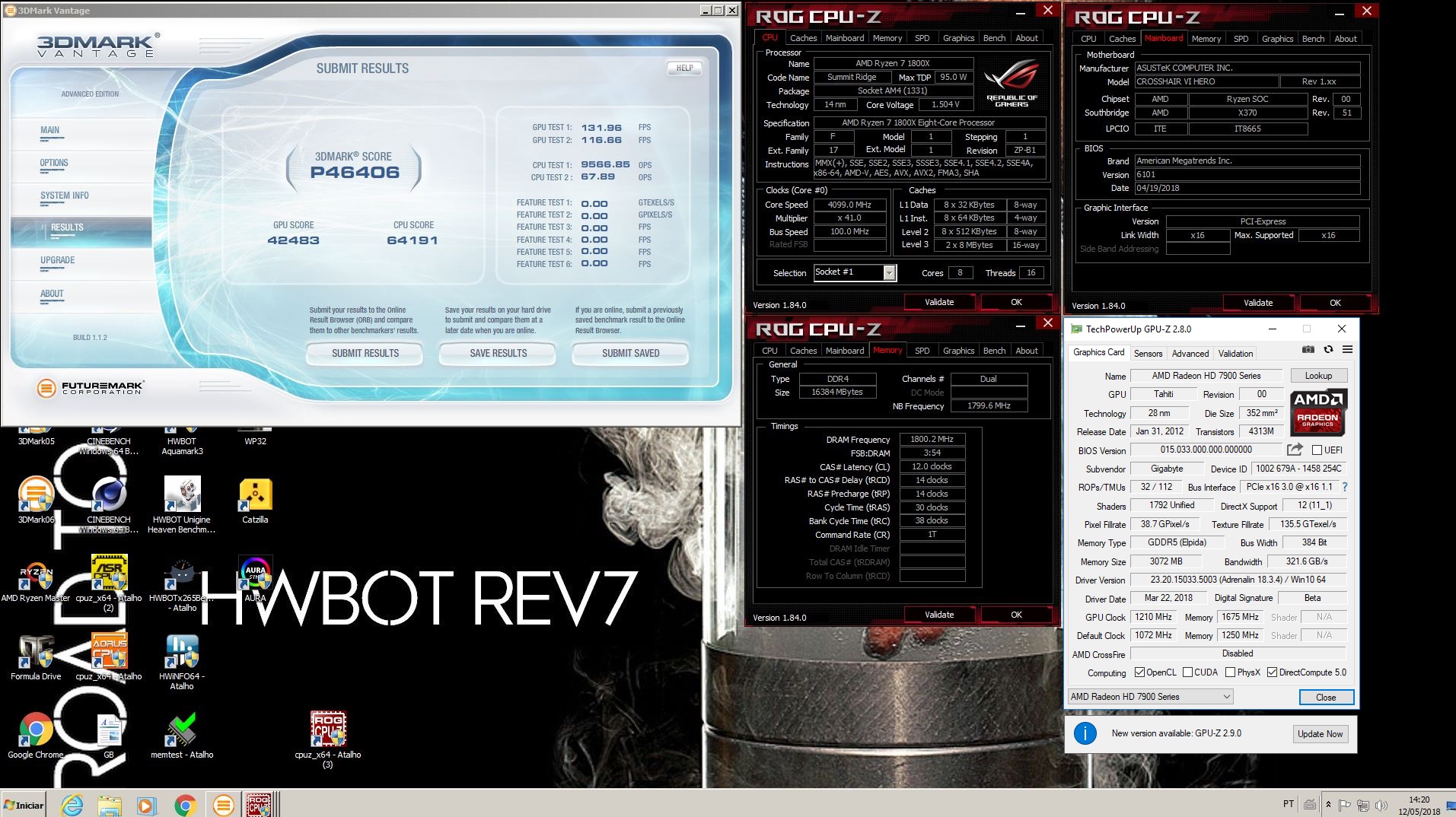Open the 3DMark06 desktop shortcut

[x=36, y=500]
